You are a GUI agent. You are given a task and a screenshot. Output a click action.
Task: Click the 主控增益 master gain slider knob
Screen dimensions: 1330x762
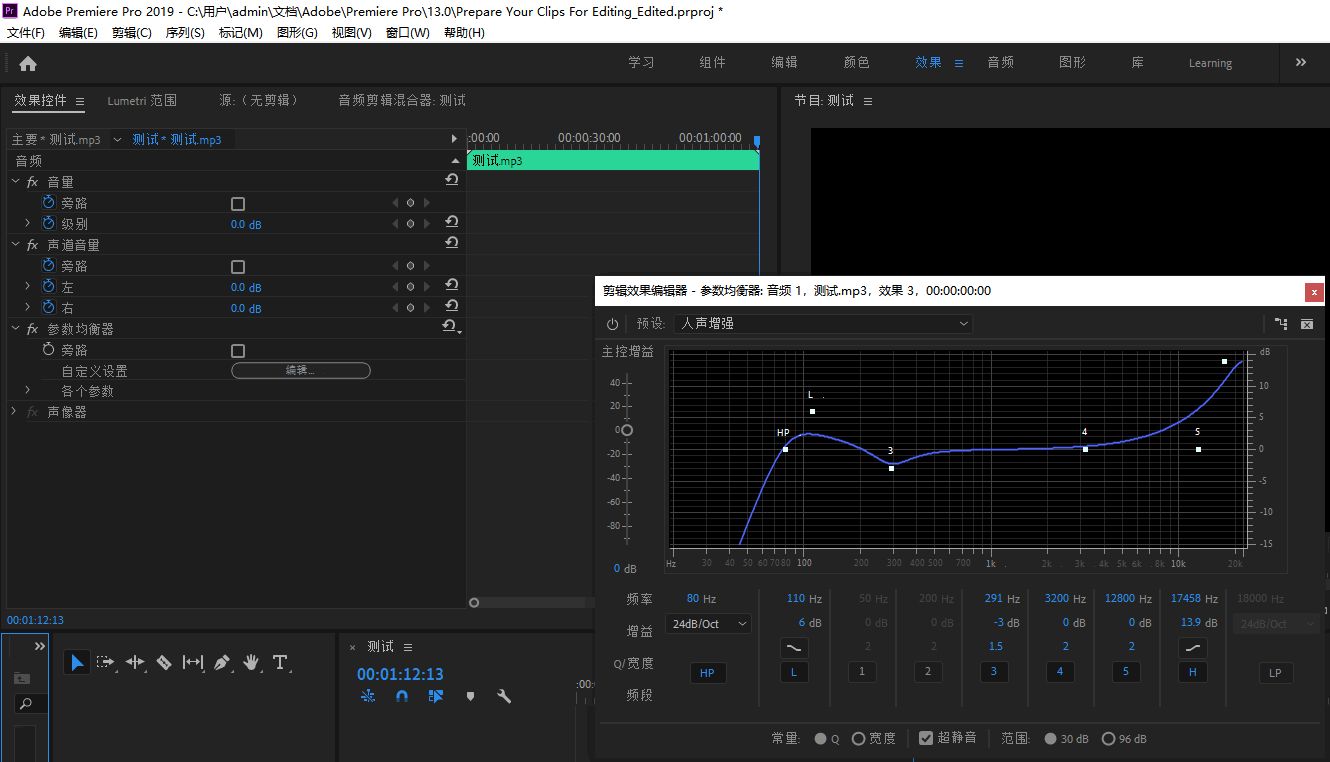click(x=626, y=430)
